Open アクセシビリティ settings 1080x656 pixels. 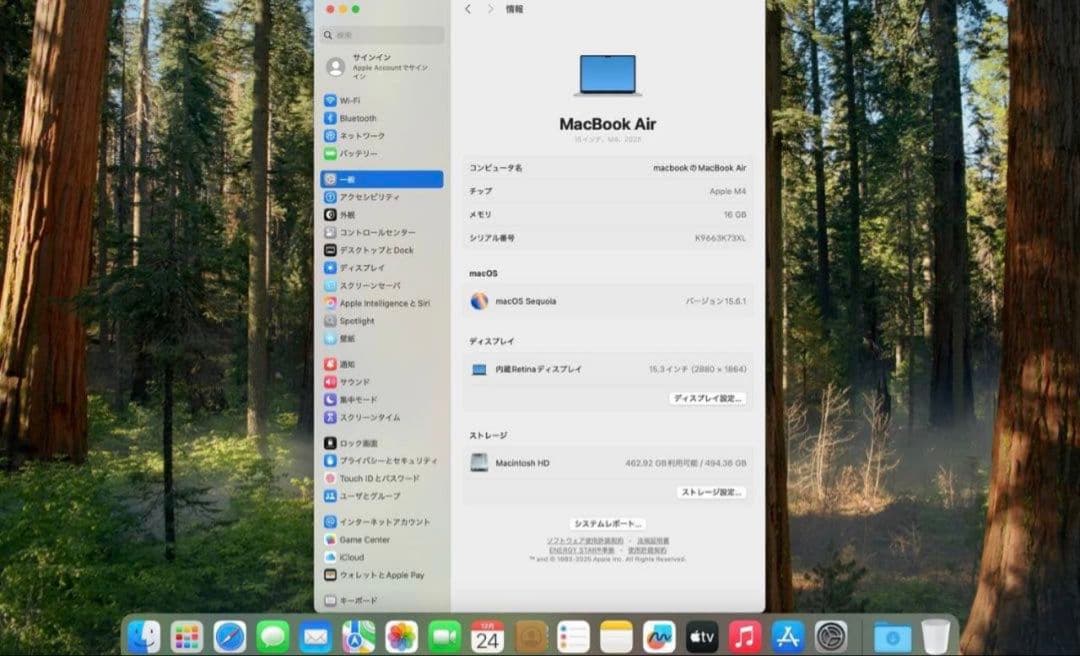tap(370, 198)
